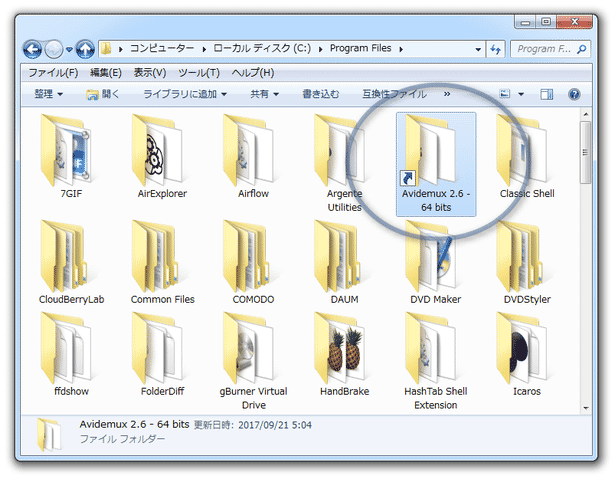Open the 共有 dropdown

point(265,94)
